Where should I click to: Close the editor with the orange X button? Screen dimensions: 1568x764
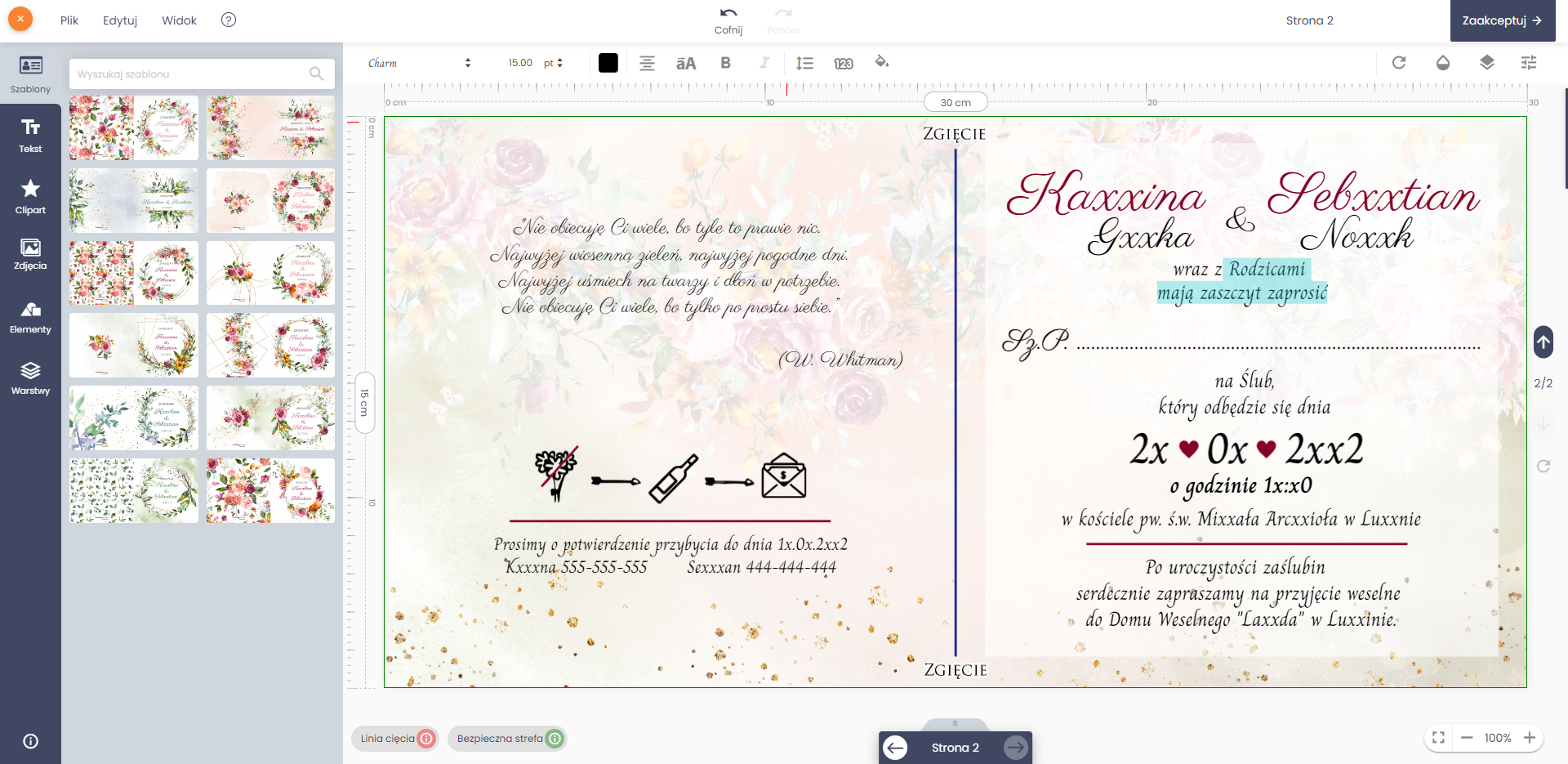(x=20, y=19)
